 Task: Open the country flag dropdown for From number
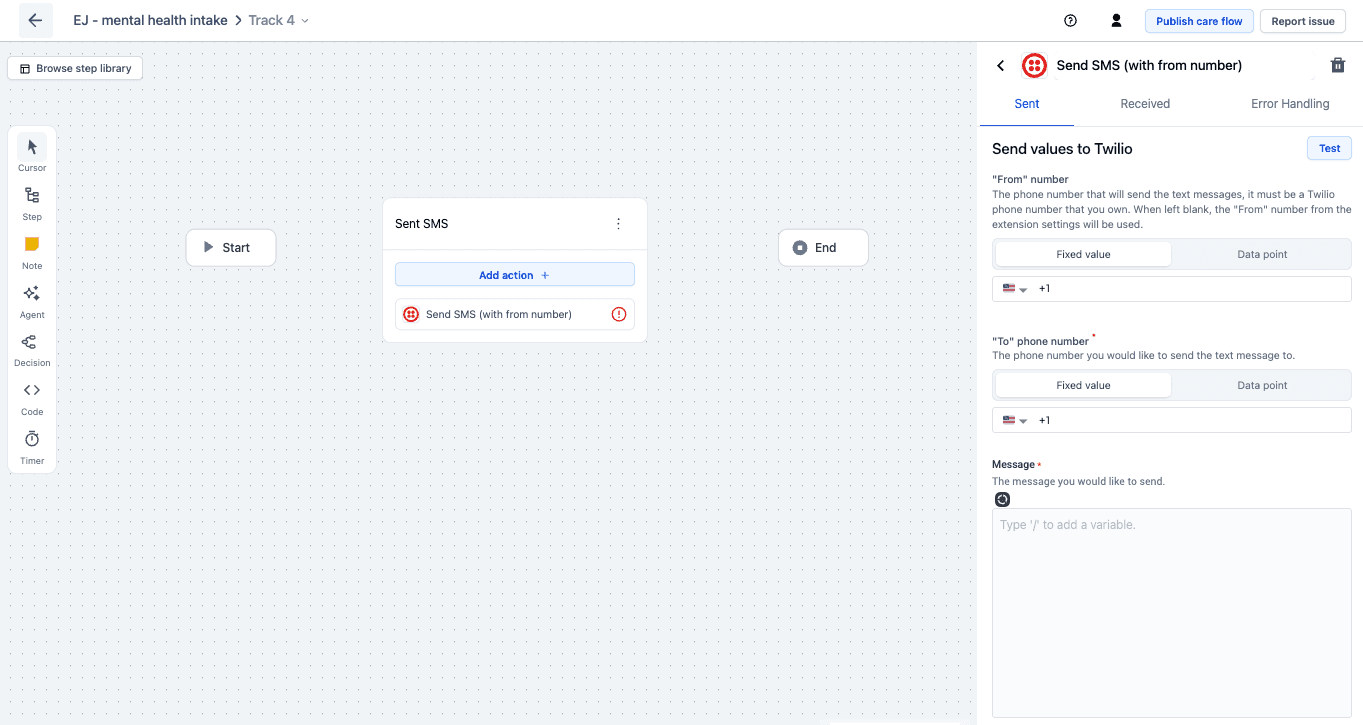[1015, 289]
